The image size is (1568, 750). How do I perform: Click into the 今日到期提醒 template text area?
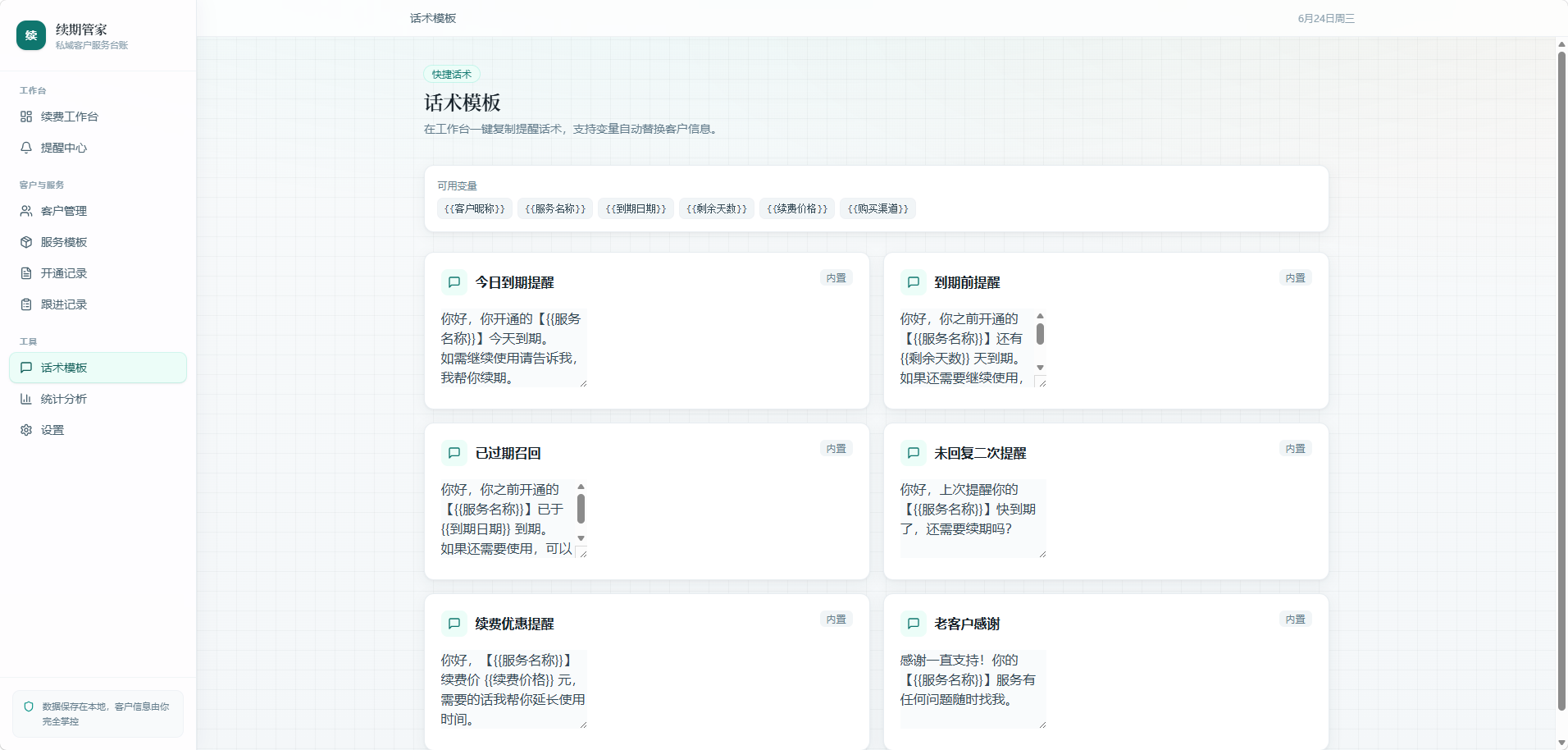[x=513, y=348]
